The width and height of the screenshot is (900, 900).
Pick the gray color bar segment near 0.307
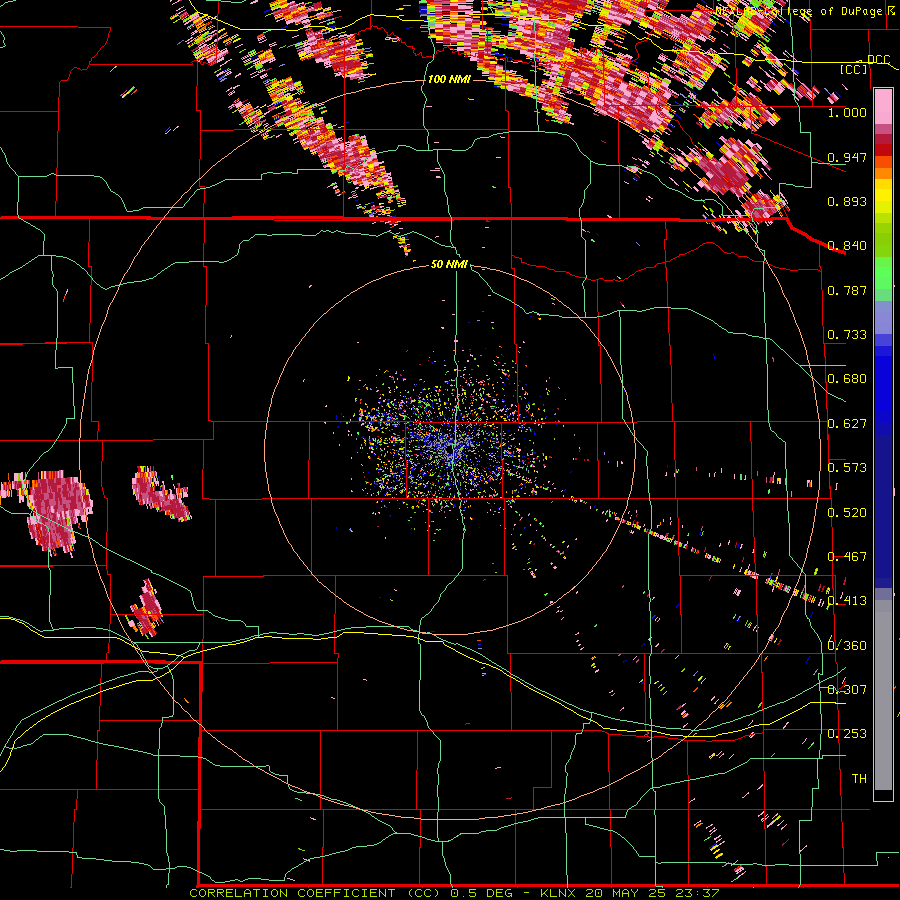pyautogui.click(x=883, y=695)
